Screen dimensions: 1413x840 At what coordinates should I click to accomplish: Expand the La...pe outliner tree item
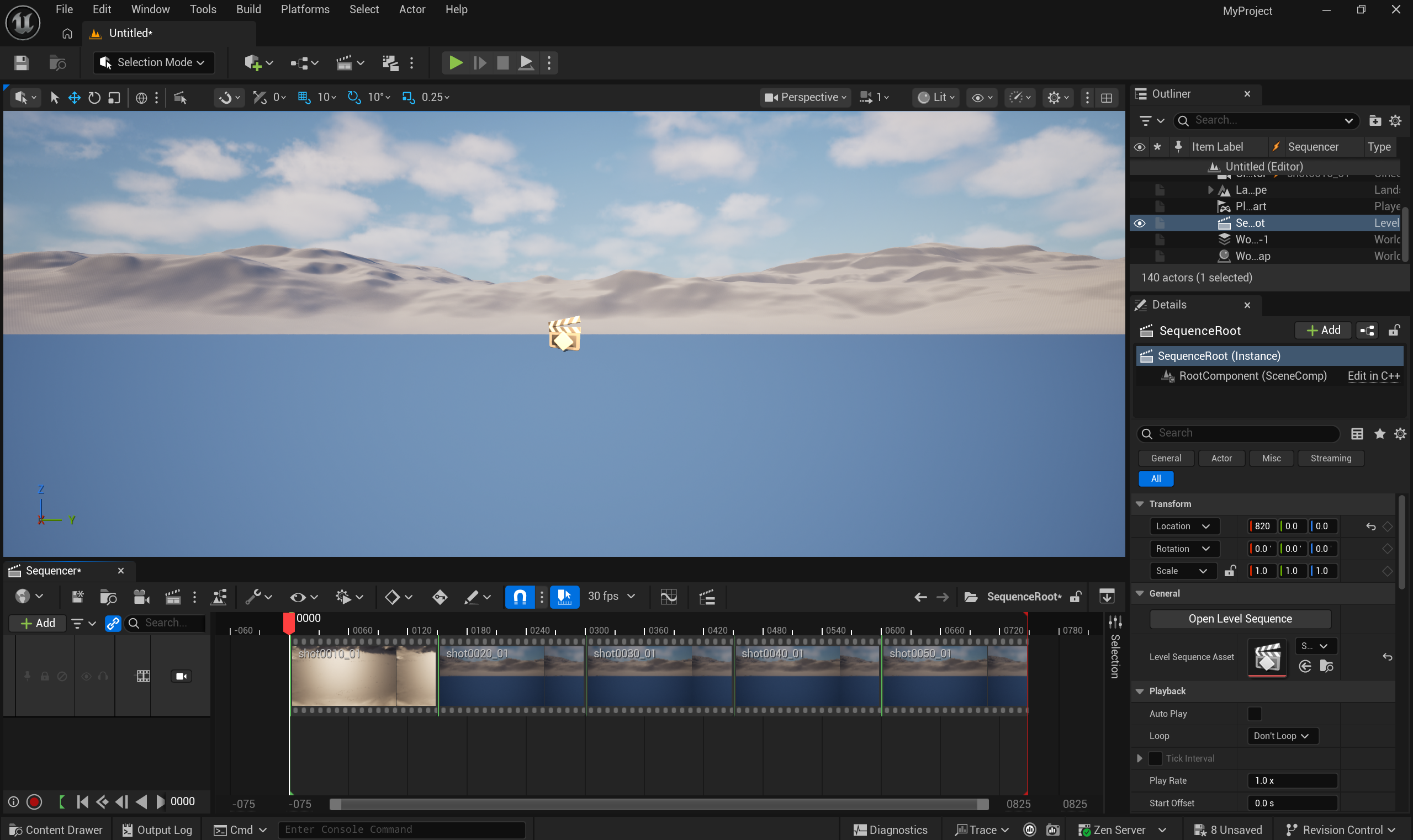tap(1210, 190)
